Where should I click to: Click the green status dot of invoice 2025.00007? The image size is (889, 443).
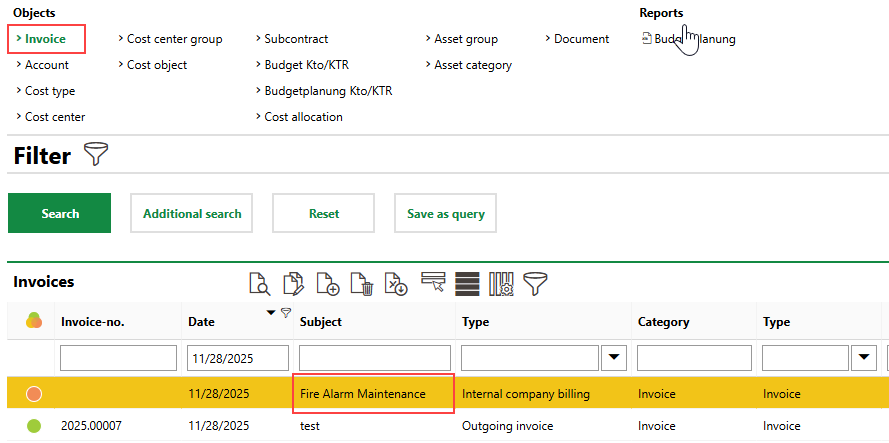click(x=35, y=425)
